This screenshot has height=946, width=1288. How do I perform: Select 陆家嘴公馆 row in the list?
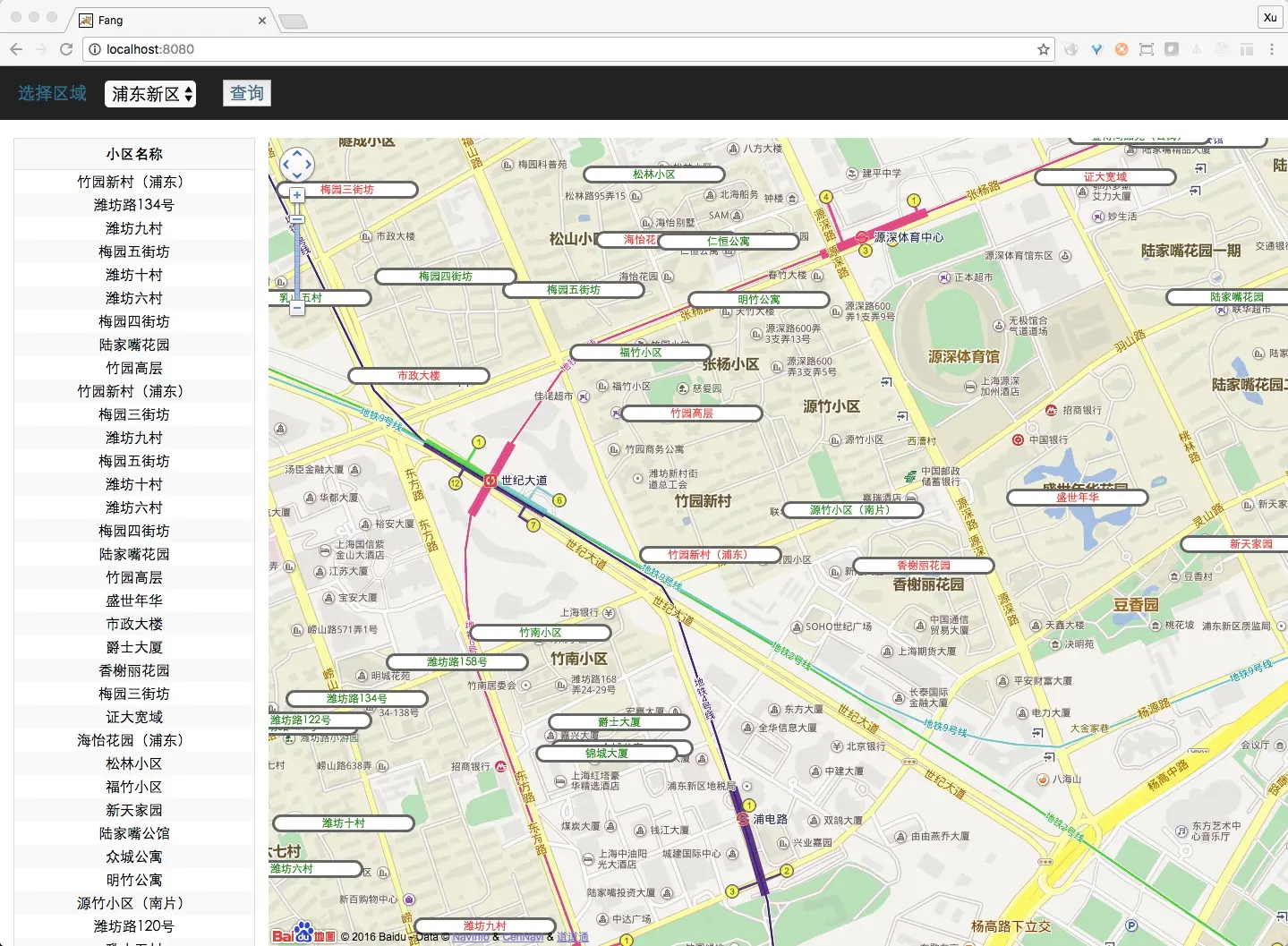pyautogui.click(x=134, y=833)
